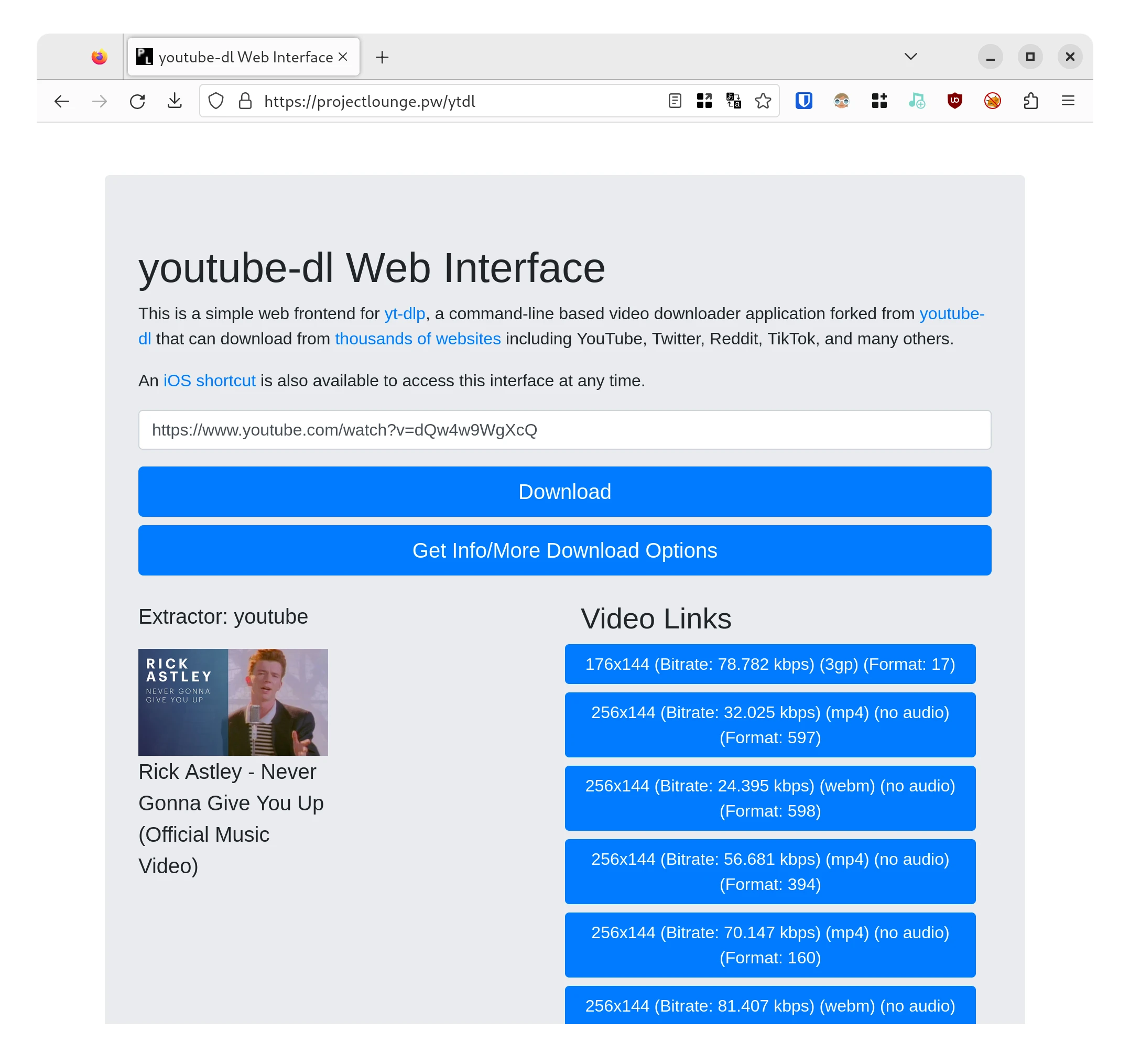The width and height of the screenshot is (1130, 1064).
Task: Click the browser address bar dropdown arrow
Action: click(910, 57)
